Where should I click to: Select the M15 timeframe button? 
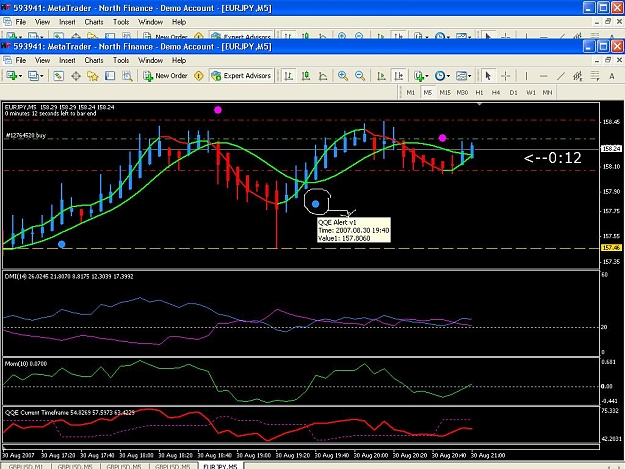click(x=445, y=92)
